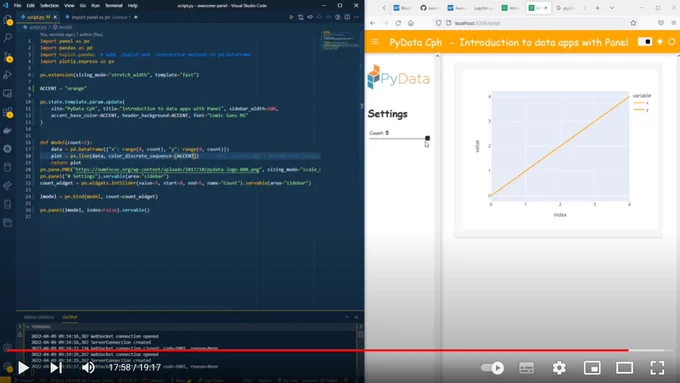Maximize the bottom panel with the up chevron
Viewport: 680px width, 383px height.
347,317
